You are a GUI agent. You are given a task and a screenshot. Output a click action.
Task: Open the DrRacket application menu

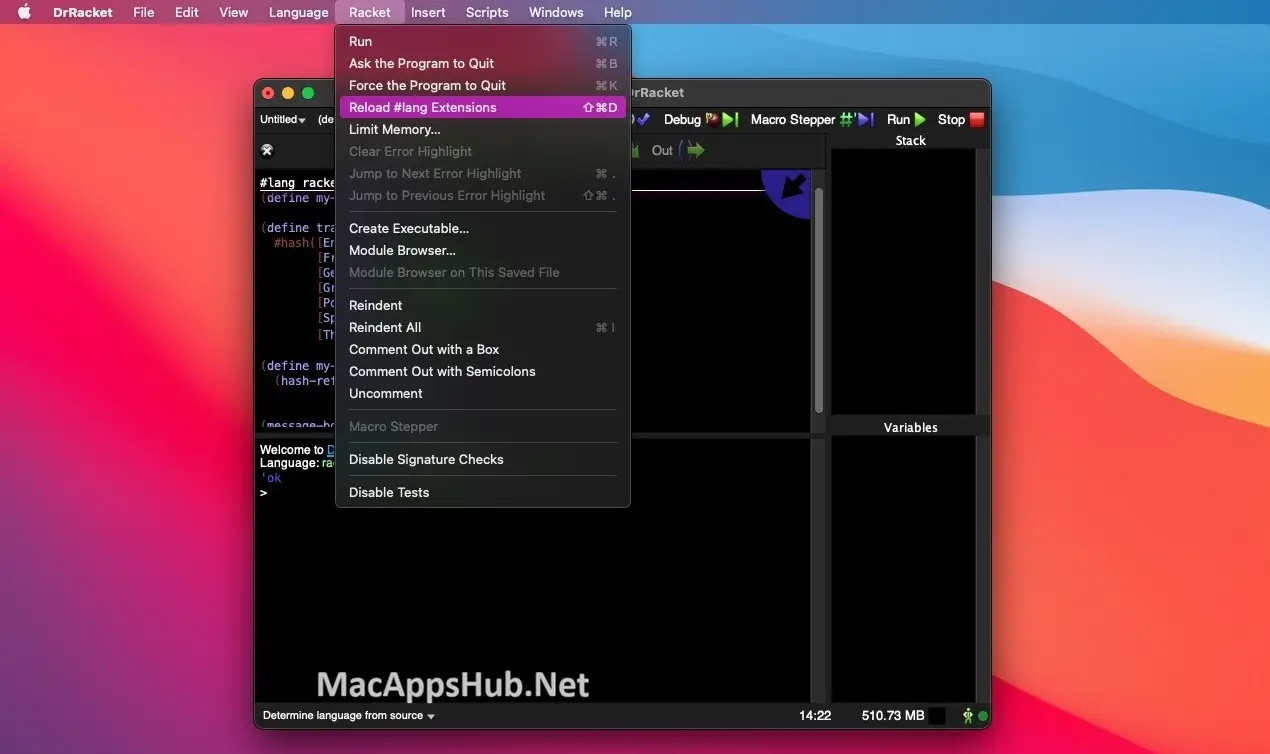click(x=83, y=12)
